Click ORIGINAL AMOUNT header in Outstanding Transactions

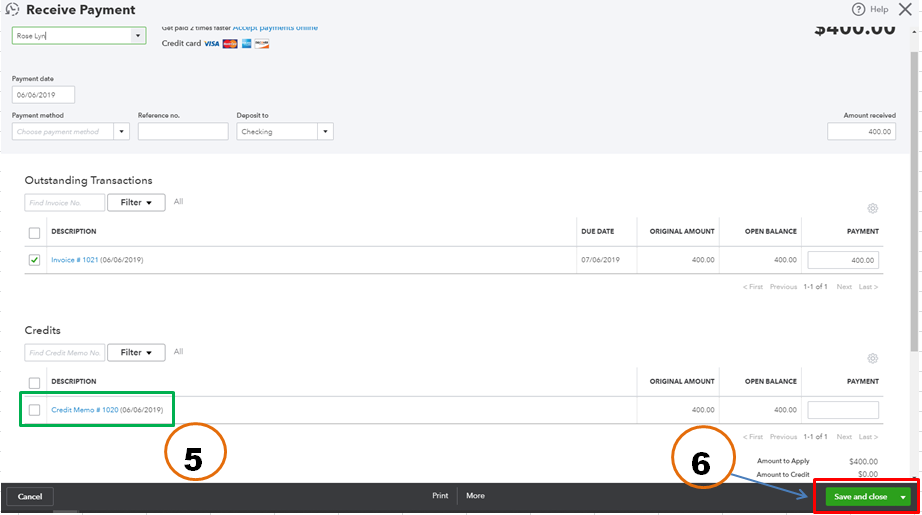tap(682, 232)
